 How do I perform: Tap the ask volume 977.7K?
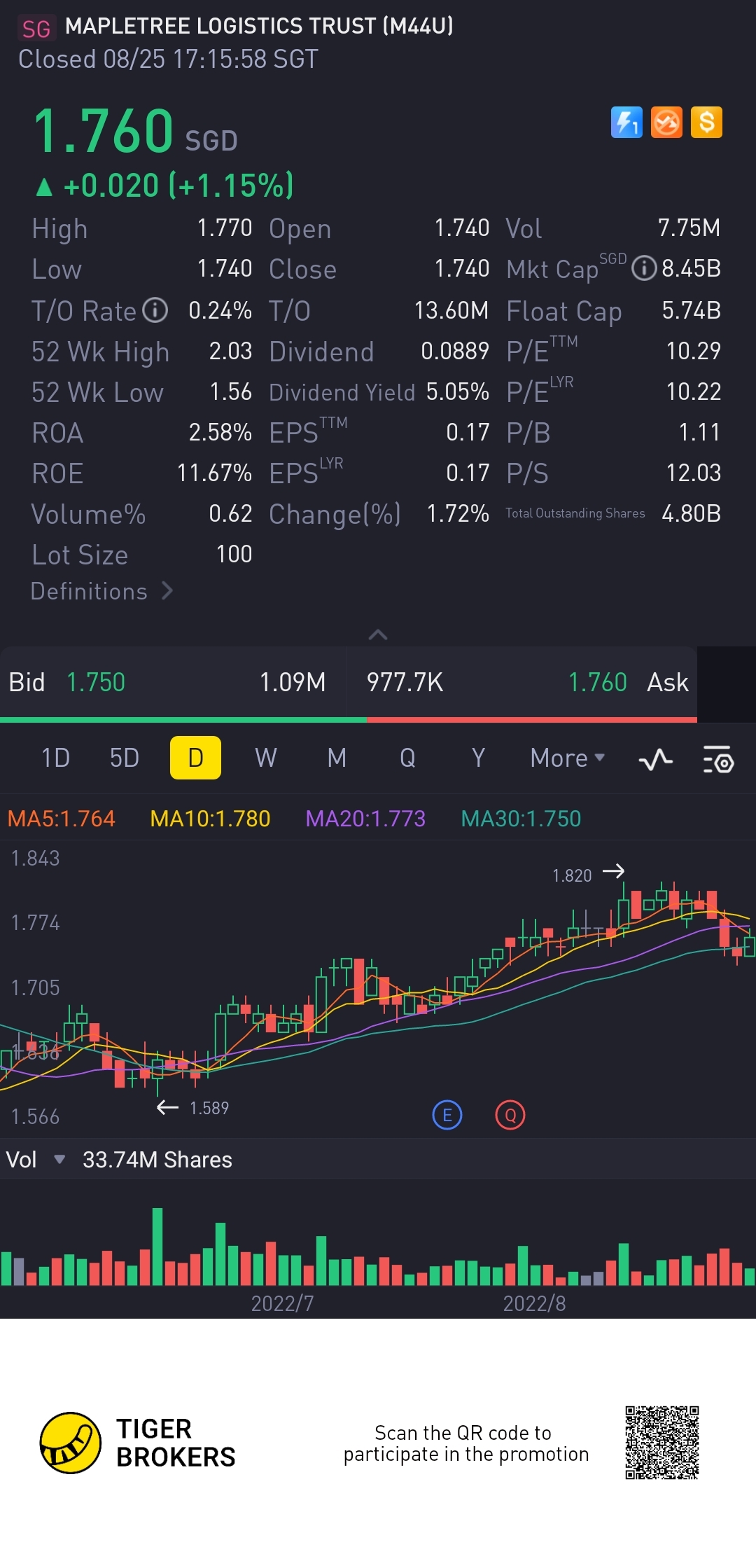pos(405,682)
